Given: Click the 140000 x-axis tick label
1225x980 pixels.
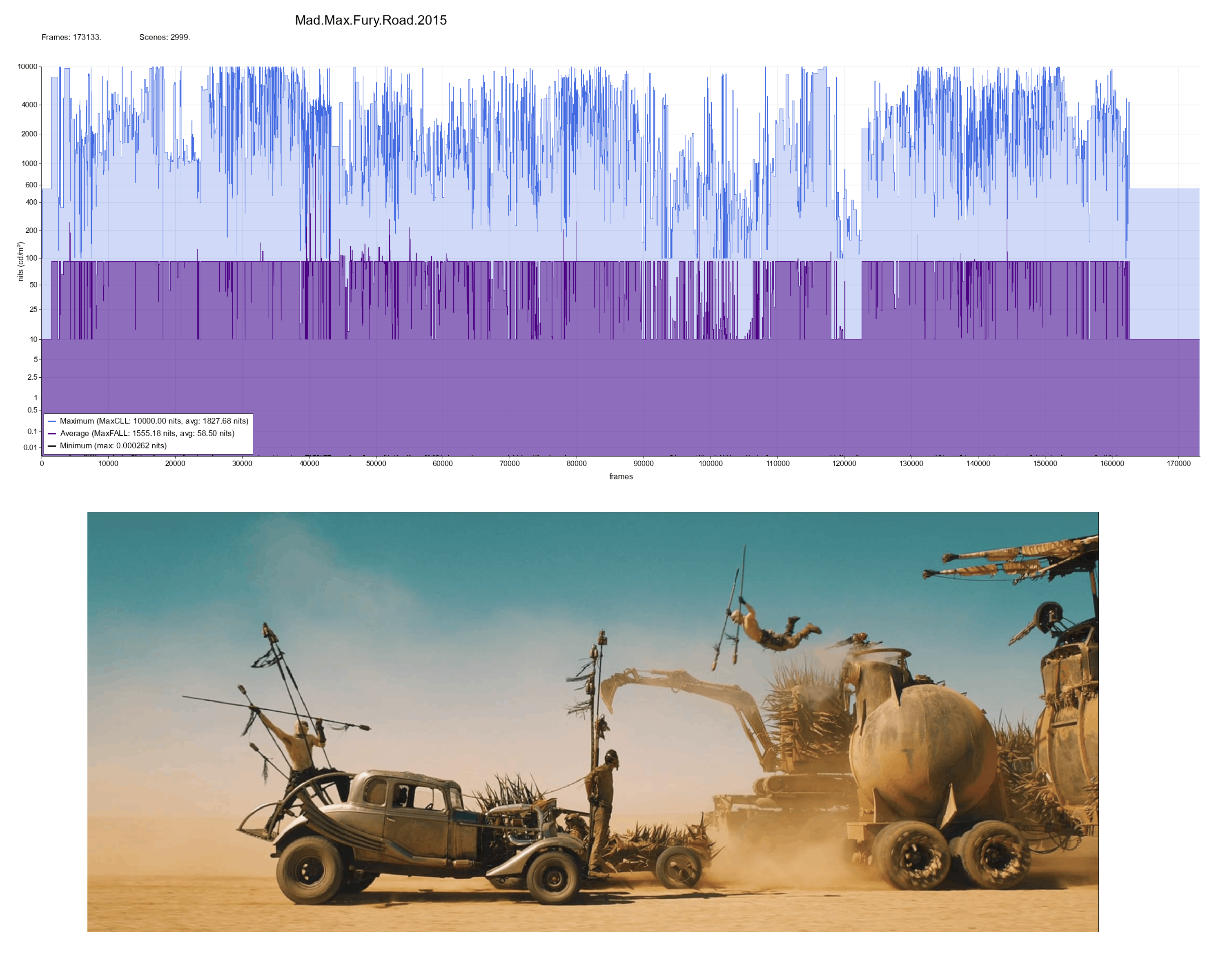Looking at the screenshot, I should (x=978, y=463).
